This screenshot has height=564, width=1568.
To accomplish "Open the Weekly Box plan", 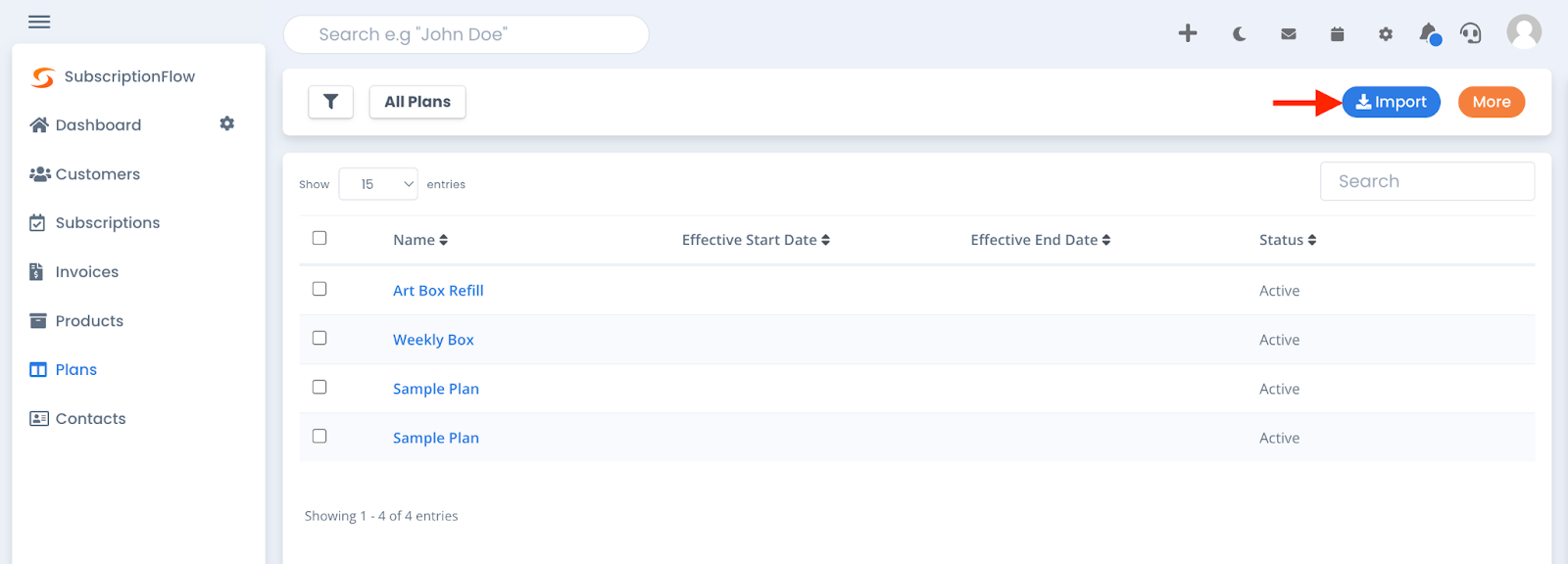I will [433, 340].
